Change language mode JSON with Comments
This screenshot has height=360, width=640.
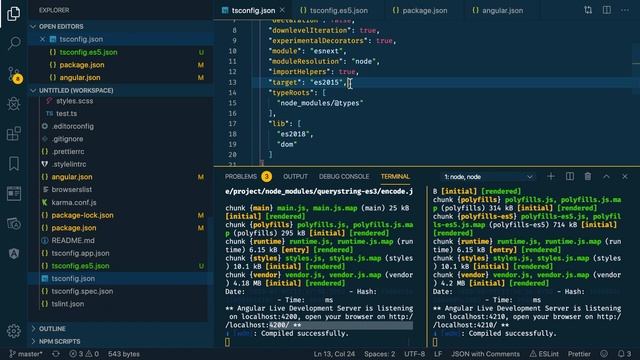[485, 354]
